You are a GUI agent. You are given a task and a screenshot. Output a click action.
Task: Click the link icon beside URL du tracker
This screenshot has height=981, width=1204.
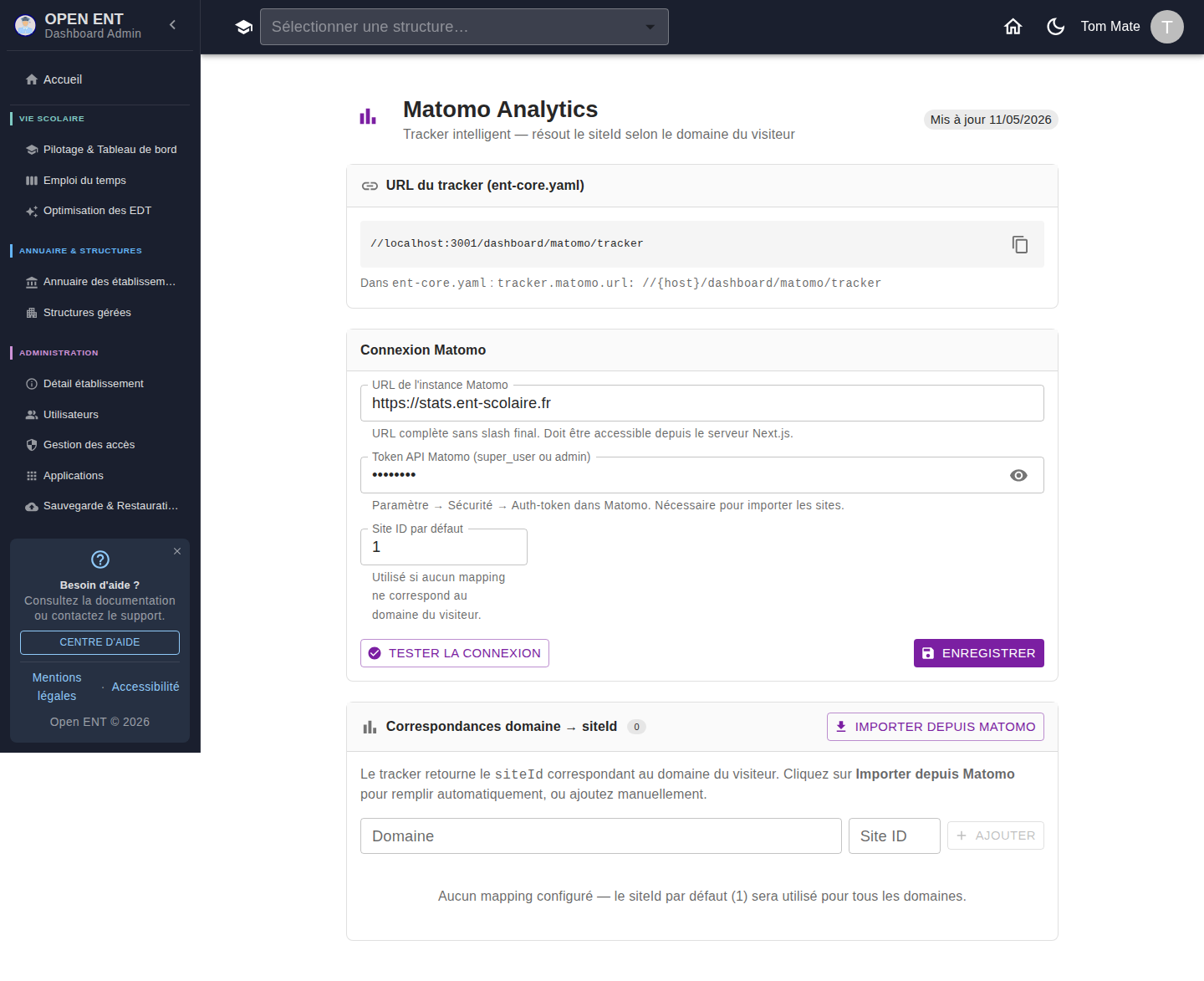click(370, 186)
